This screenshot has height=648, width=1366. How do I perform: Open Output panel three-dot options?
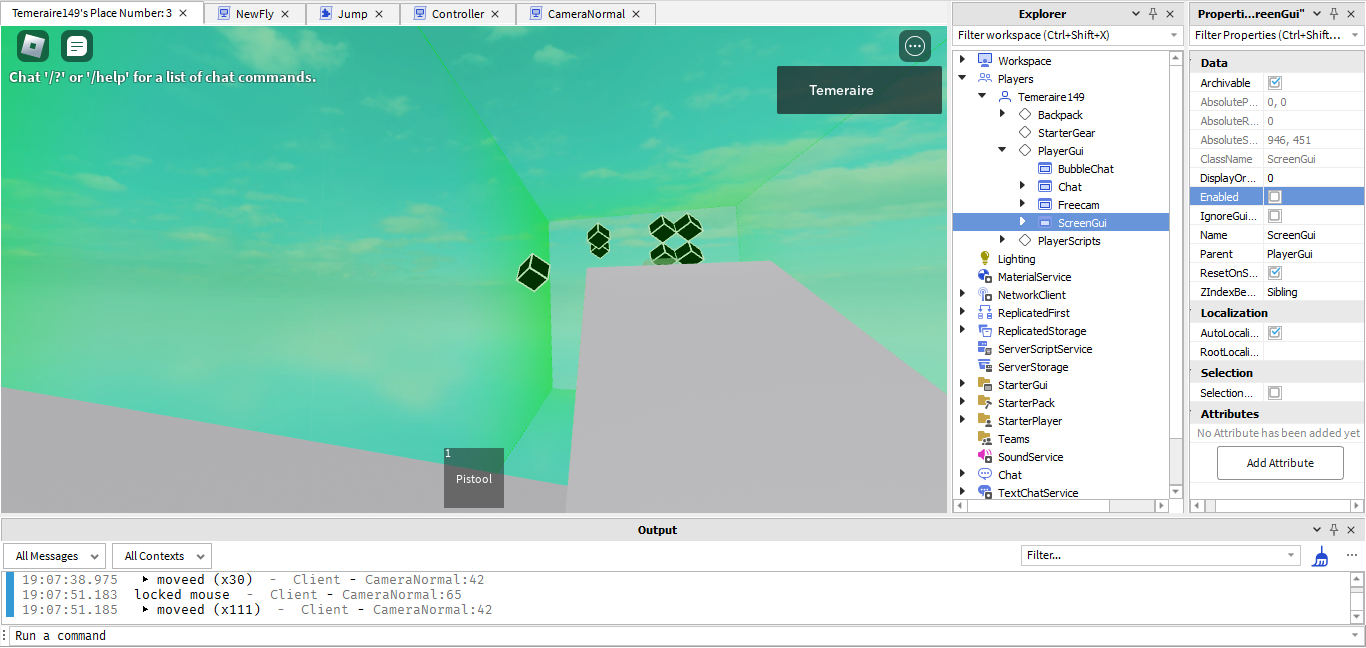coord(1352,555)
